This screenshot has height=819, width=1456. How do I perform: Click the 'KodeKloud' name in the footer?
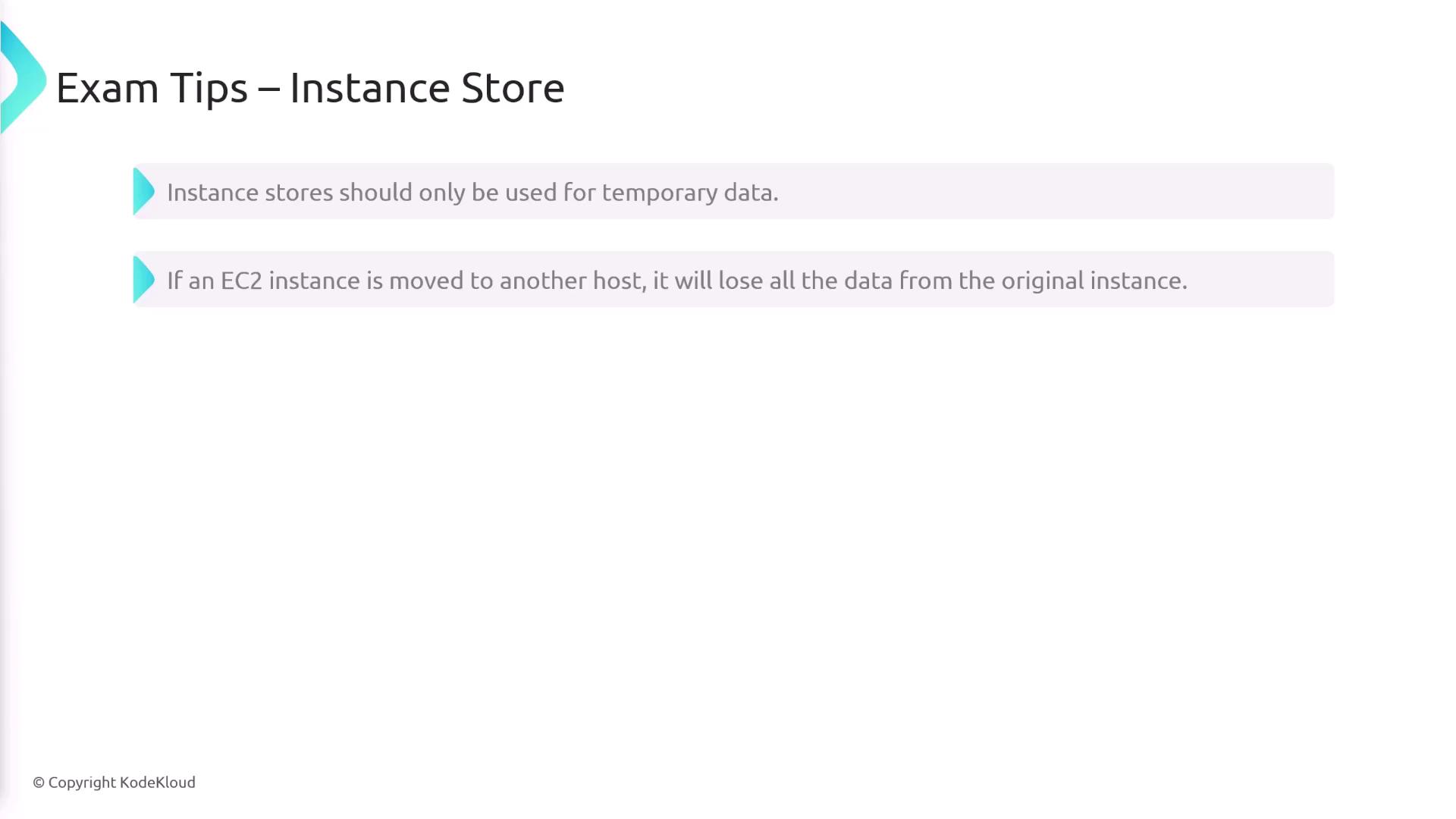pyautogui.click(x=158, y=783)
